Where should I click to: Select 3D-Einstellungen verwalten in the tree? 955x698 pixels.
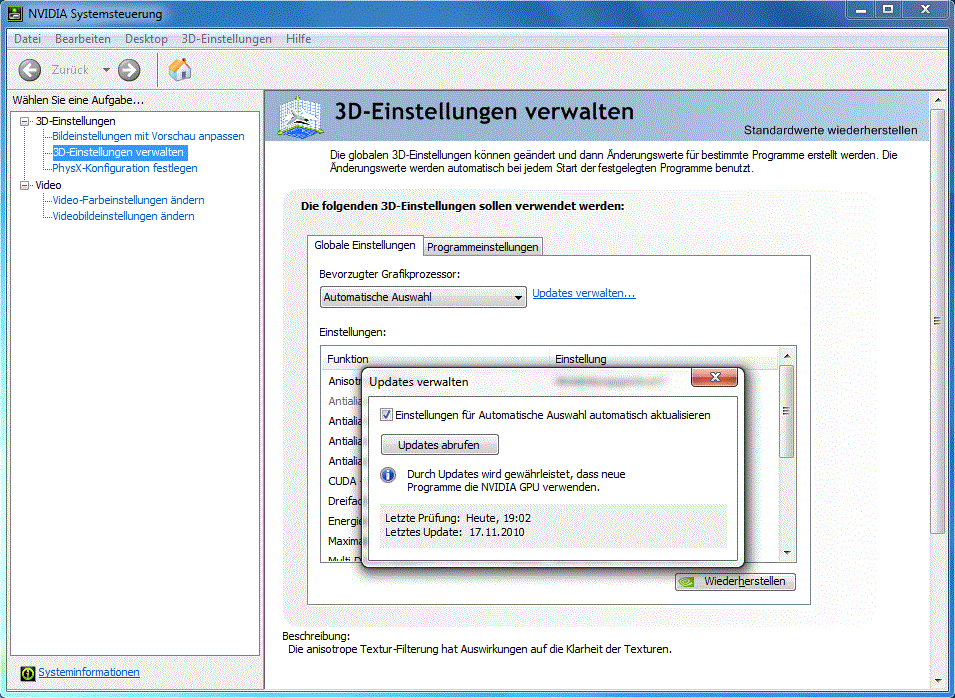[x=118, y=152]
